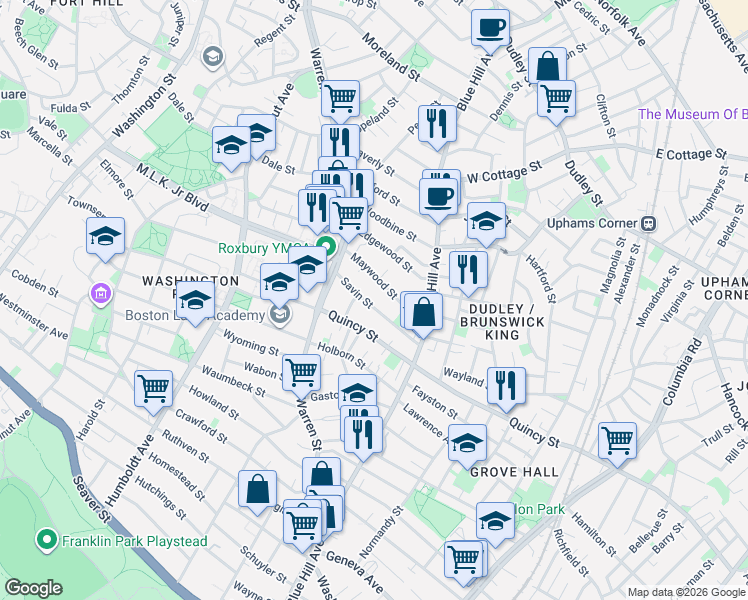Click the purple museum icon near Cobden St
Screen dimensions: 748x600
click(x=101, y=293)
